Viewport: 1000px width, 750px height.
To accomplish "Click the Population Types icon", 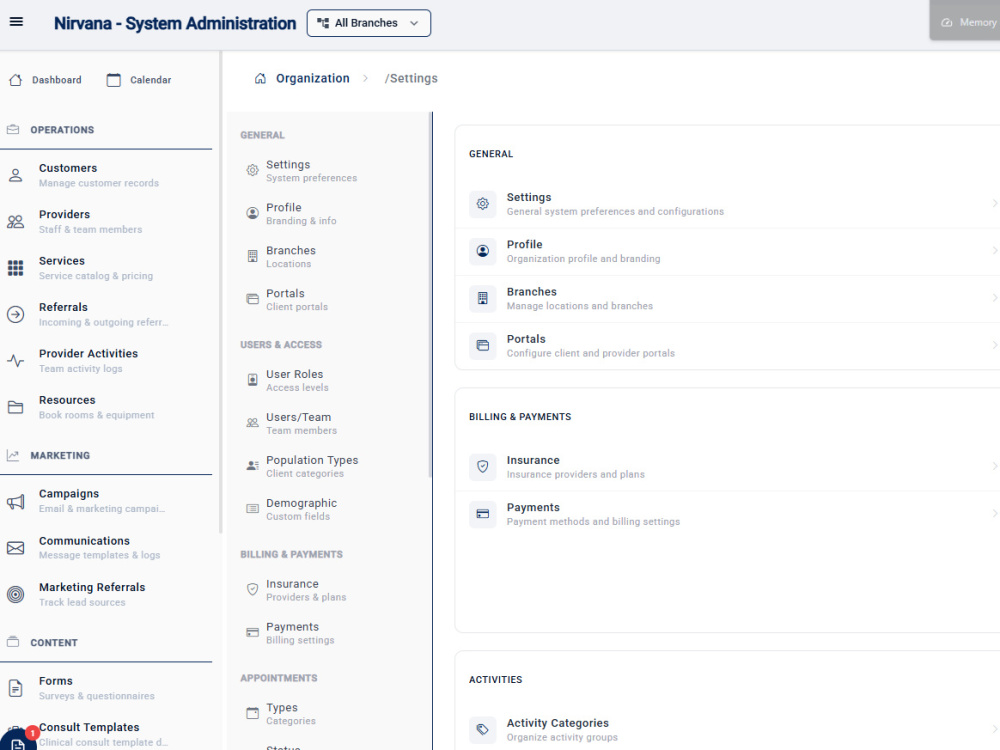I will click(253, 466).
